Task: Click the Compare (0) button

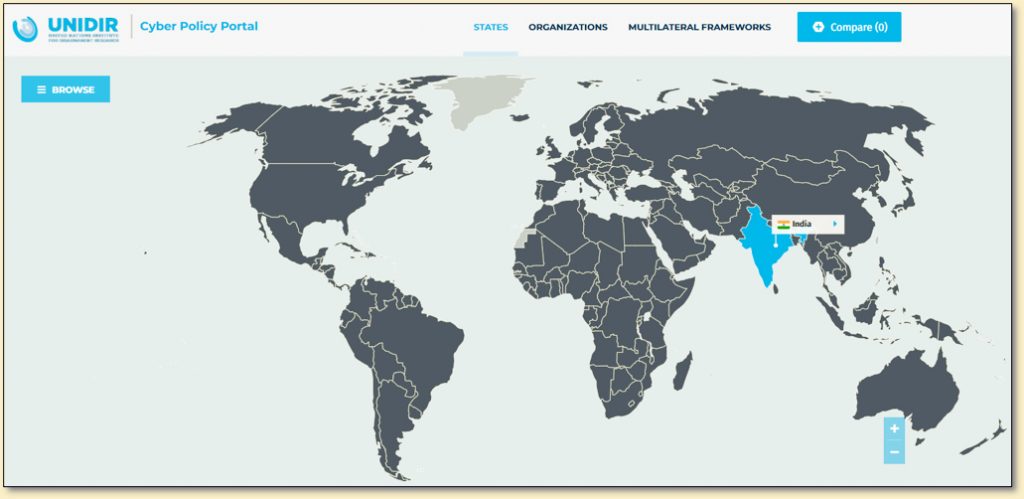Action: point(849,27)
